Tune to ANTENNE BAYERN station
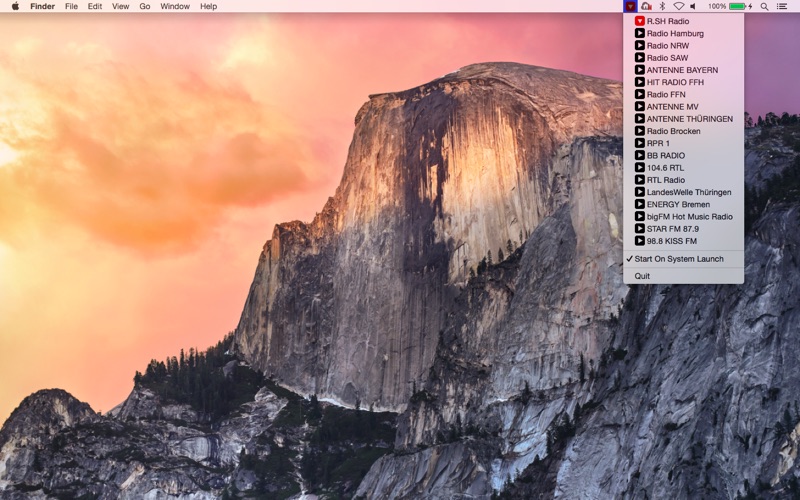 (682, 70)
